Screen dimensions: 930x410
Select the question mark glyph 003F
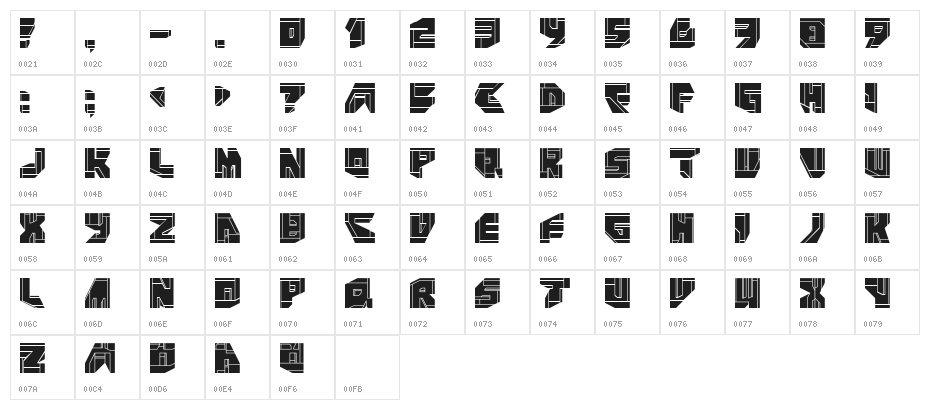pyautogui.click(x=290, y=99)
